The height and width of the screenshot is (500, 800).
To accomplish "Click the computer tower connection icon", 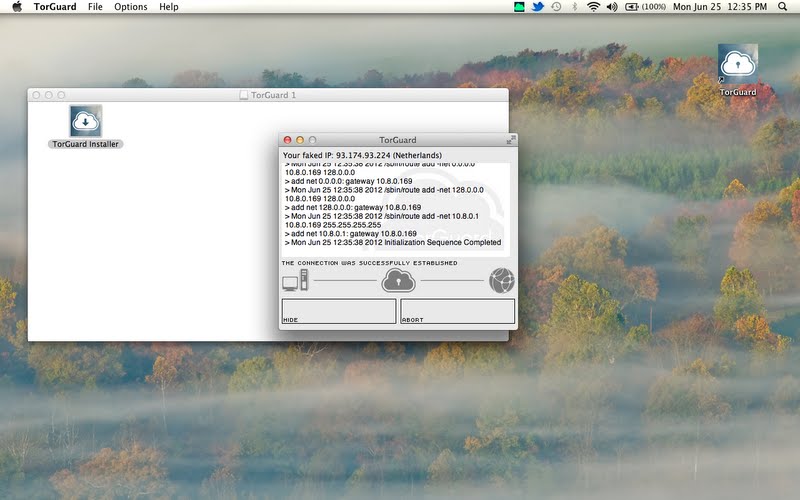I will click(x=295, y=280).
